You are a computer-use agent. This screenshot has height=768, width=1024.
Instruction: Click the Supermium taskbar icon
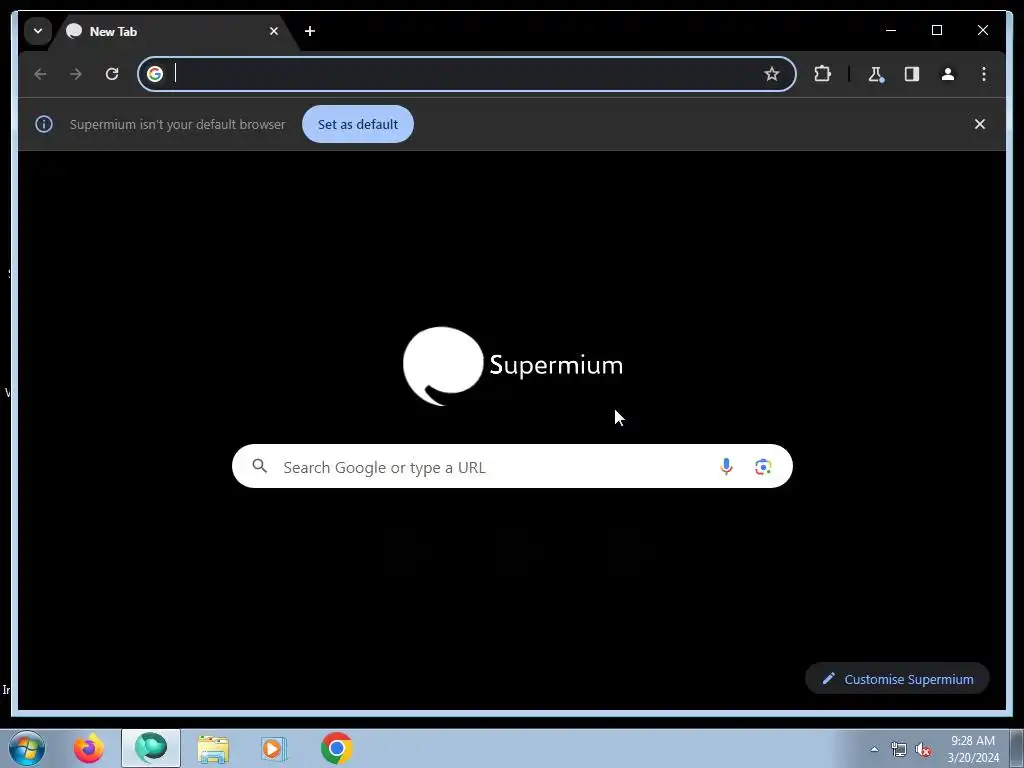pyautogui.click(x=151, y=748)
